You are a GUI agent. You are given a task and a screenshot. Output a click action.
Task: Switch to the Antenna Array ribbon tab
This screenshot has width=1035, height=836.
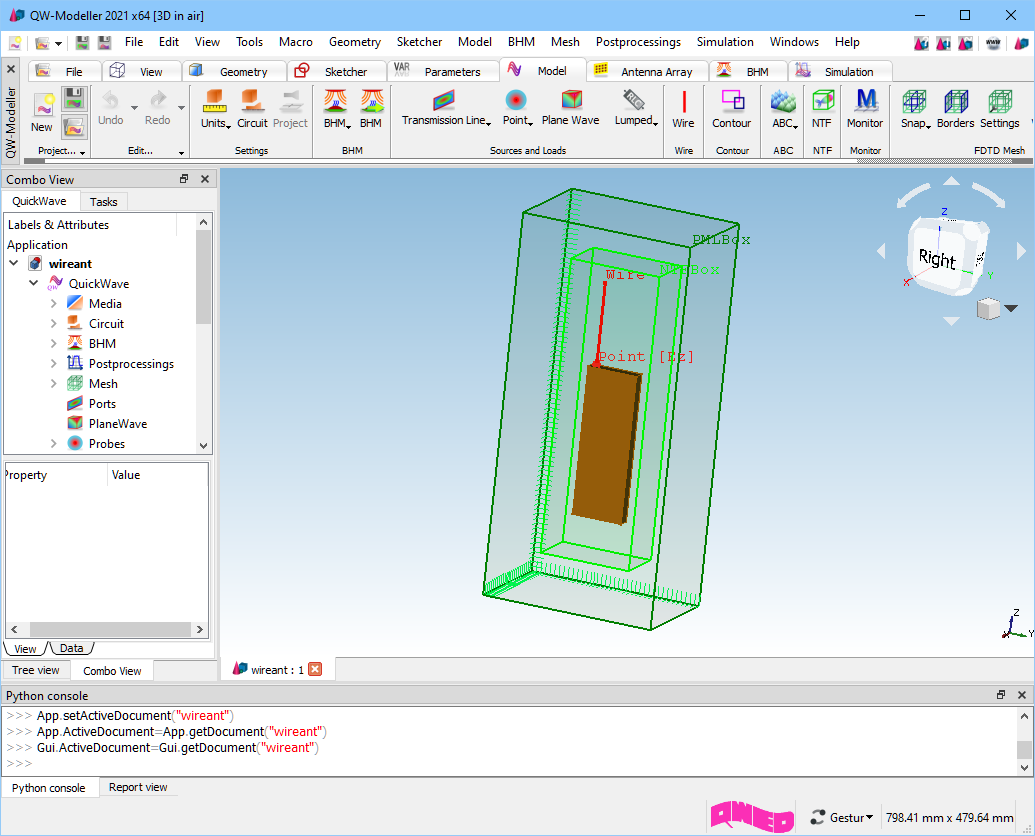(x=647, y=71)
